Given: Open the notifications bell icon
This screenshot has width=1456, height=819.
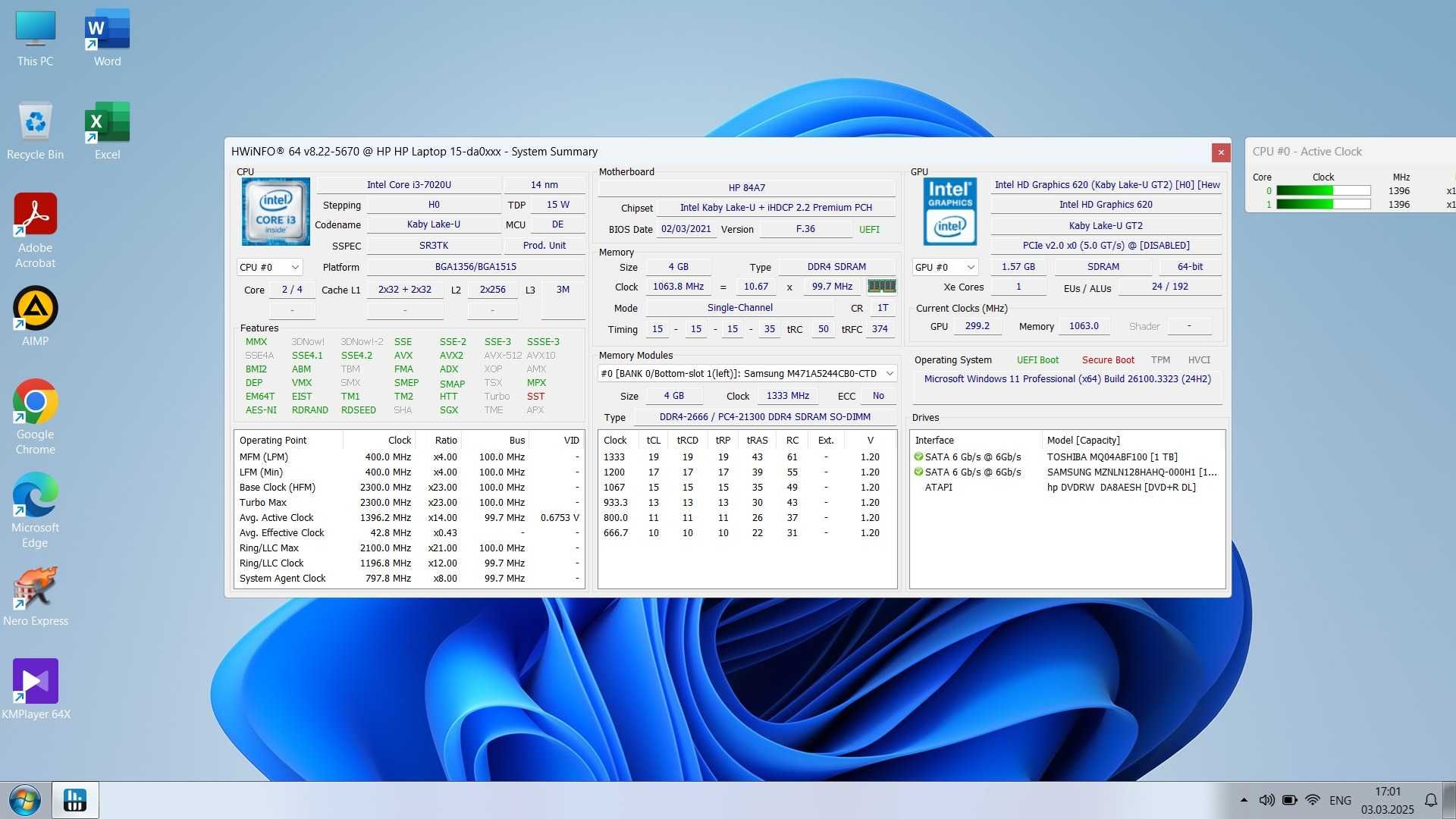Looking at the screenshot, I should click(x=1430, y=800).
